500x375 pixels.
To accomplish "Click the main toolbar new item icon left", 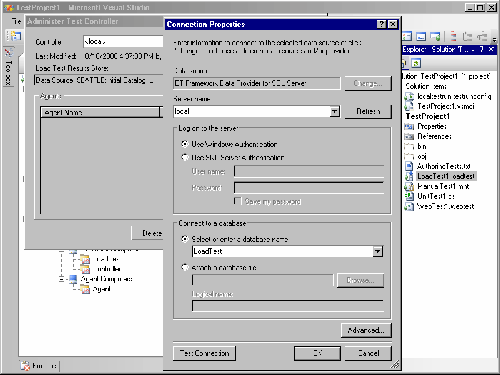I will (15, 36).
